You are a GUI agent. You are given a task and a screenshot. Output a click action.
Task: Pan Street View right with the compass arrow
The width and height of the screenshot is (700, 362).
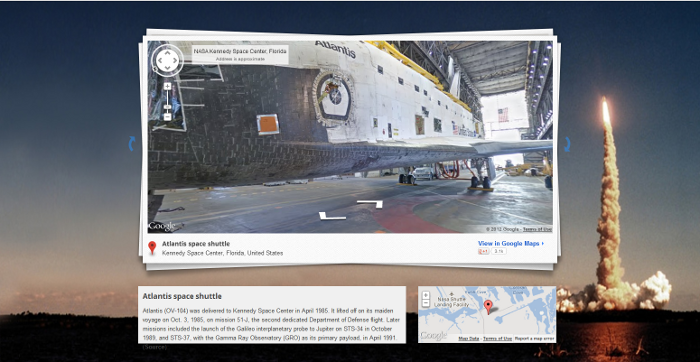(x=175, y=60)
